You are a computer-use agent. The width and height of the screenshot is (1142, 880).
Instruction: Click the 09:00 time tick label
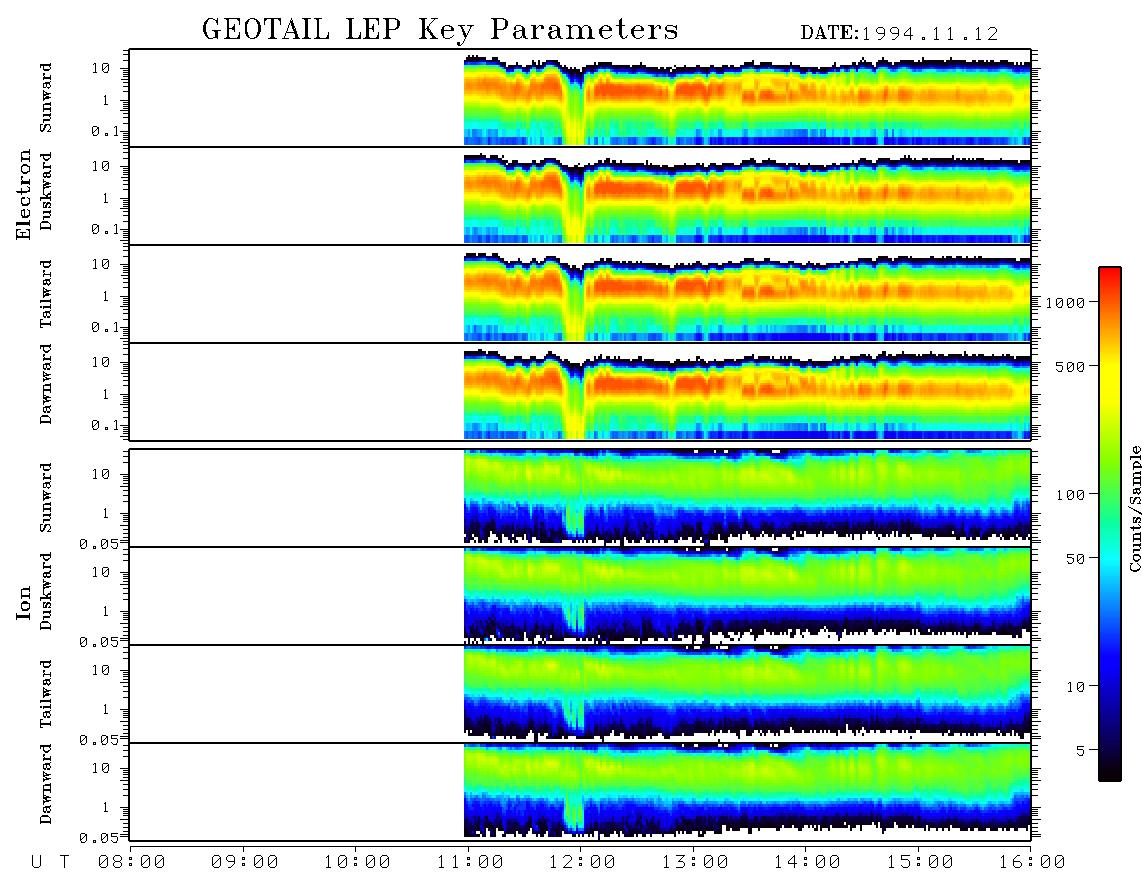tap(245, 862)
